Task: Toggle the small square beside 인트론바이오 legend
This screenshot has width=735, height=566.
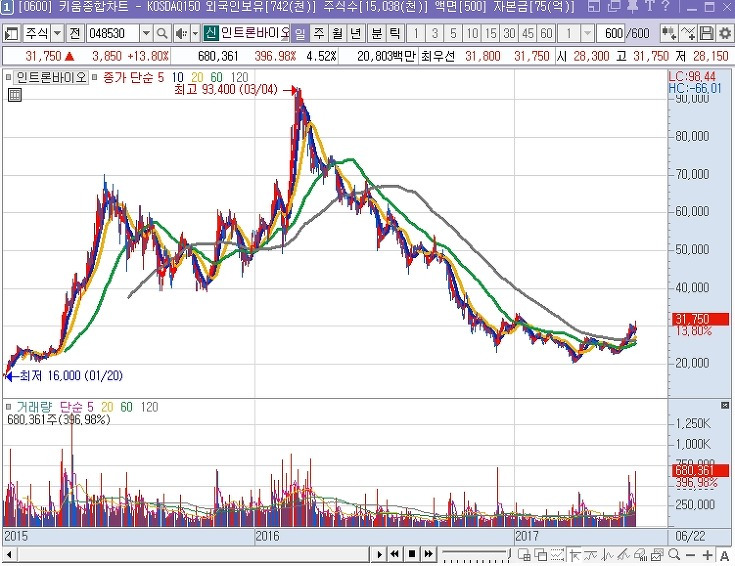Action: pyautogui.click(x=8, y=77)
